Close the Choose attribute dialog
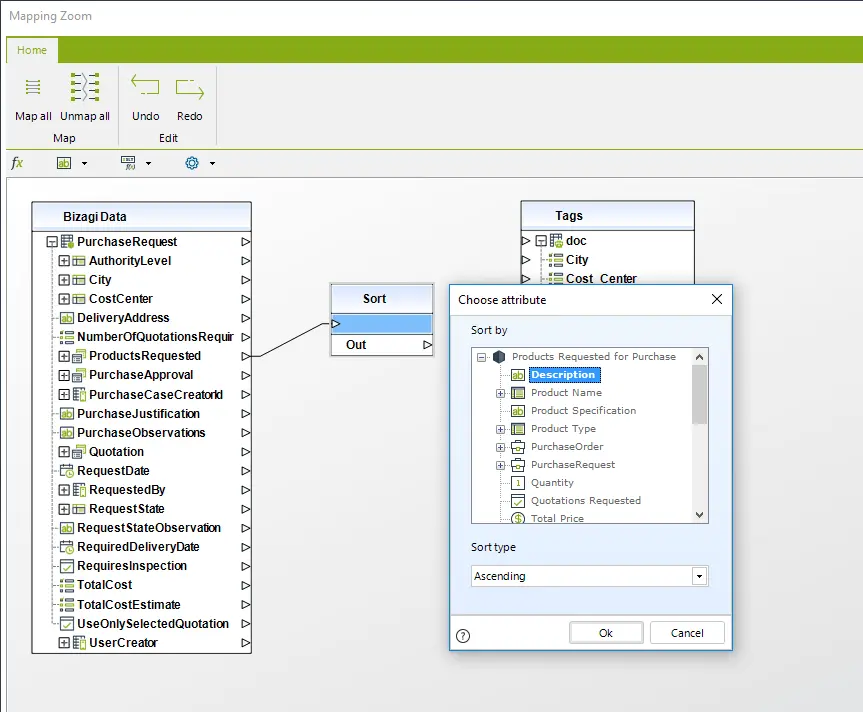Screen dimensions: 863x712 pyautogui.click(x=717, y=299)
